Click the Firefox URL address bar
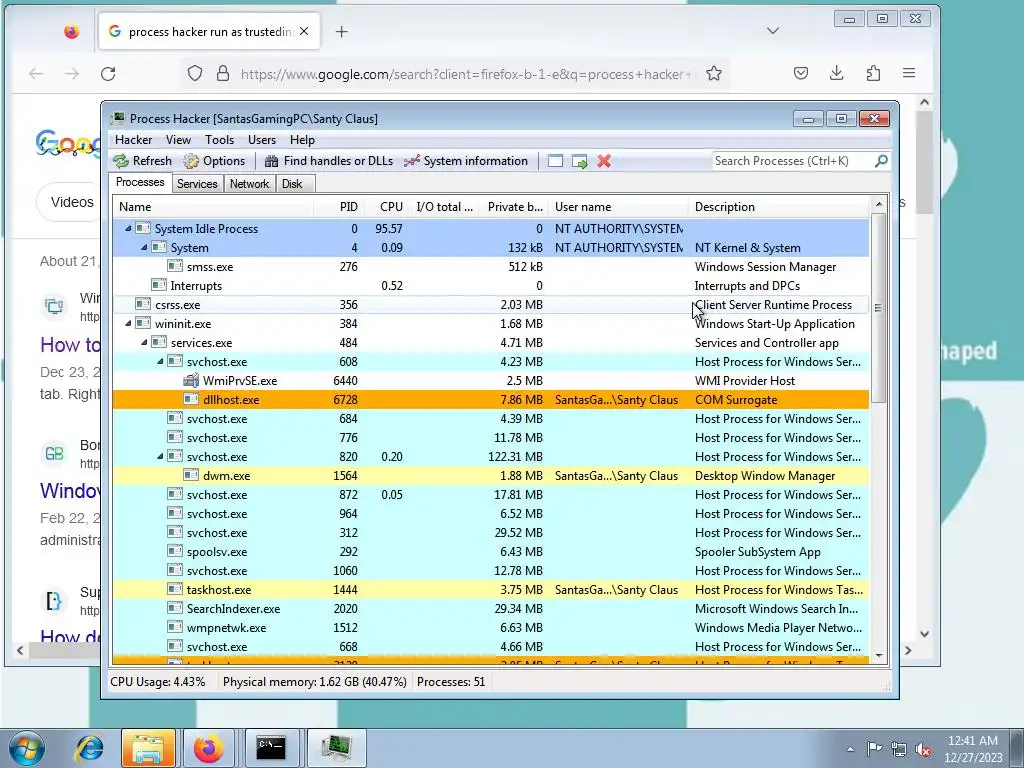The width and height of the screenshot is (1024, 768). (465, 74)
